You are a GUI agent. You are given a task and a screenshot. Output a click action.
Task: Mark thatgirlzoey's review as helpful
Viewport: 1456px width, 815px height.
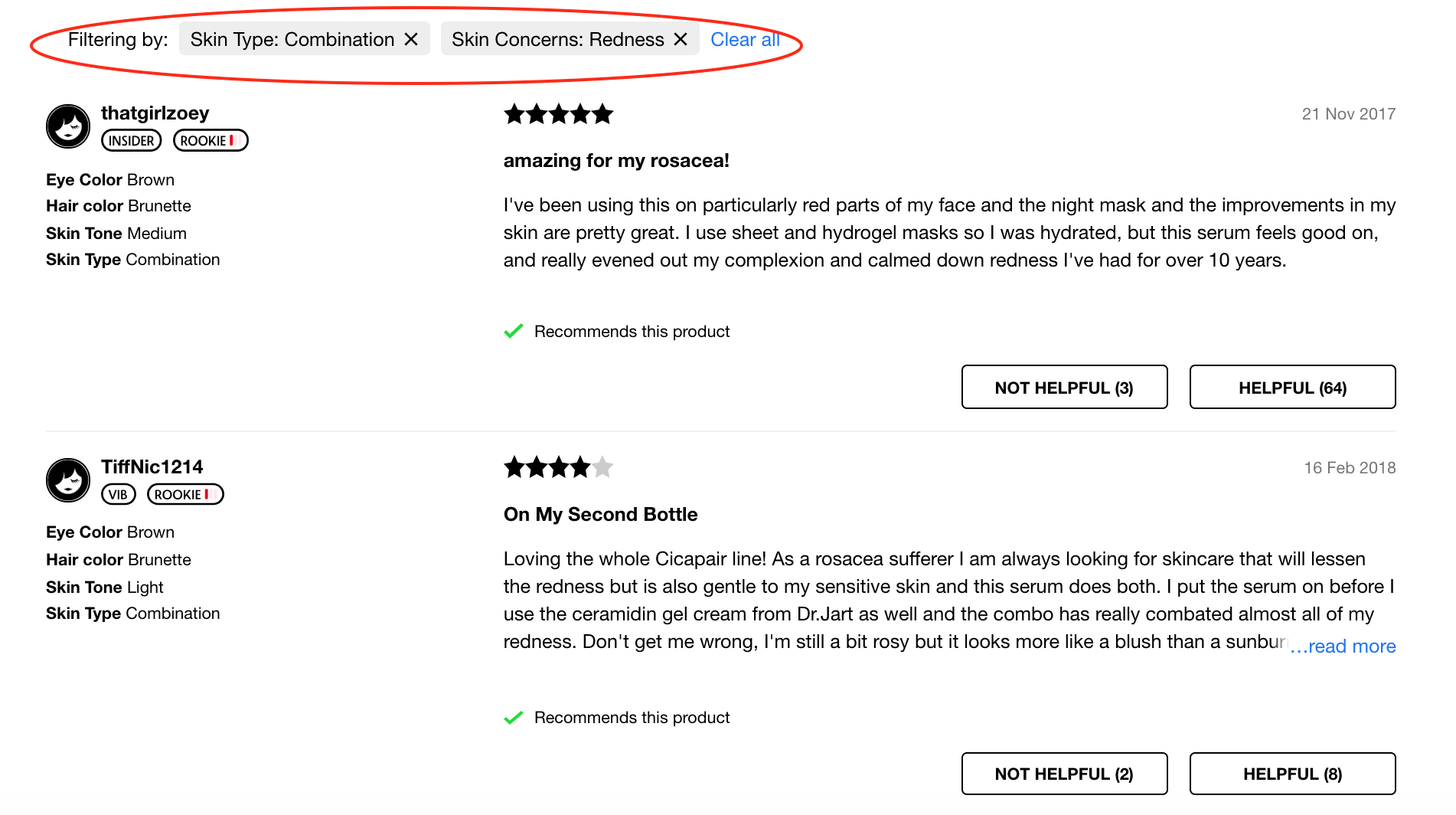coord(1292,388)
